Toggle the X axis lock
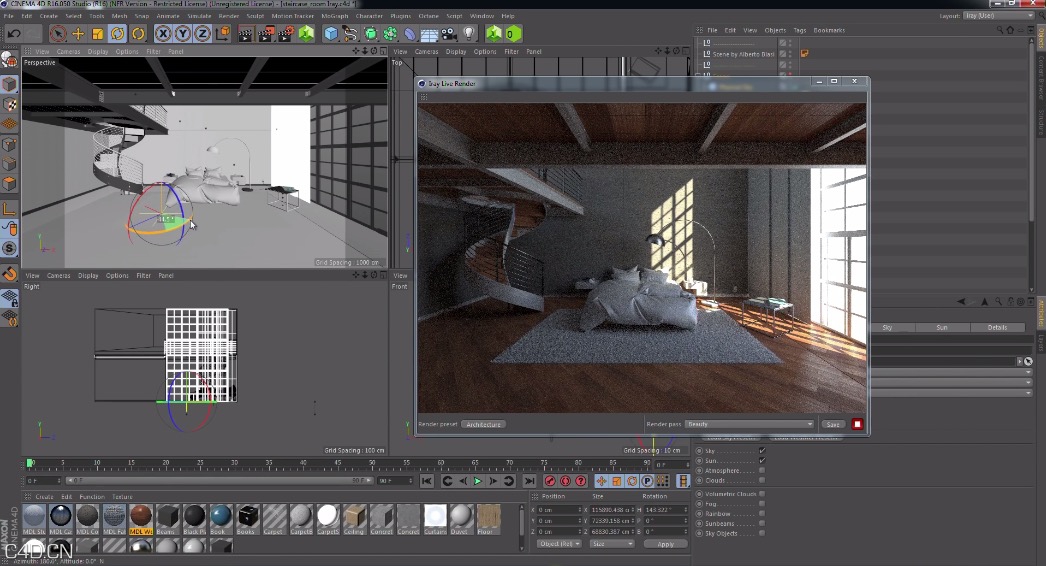 pos(162,33)
